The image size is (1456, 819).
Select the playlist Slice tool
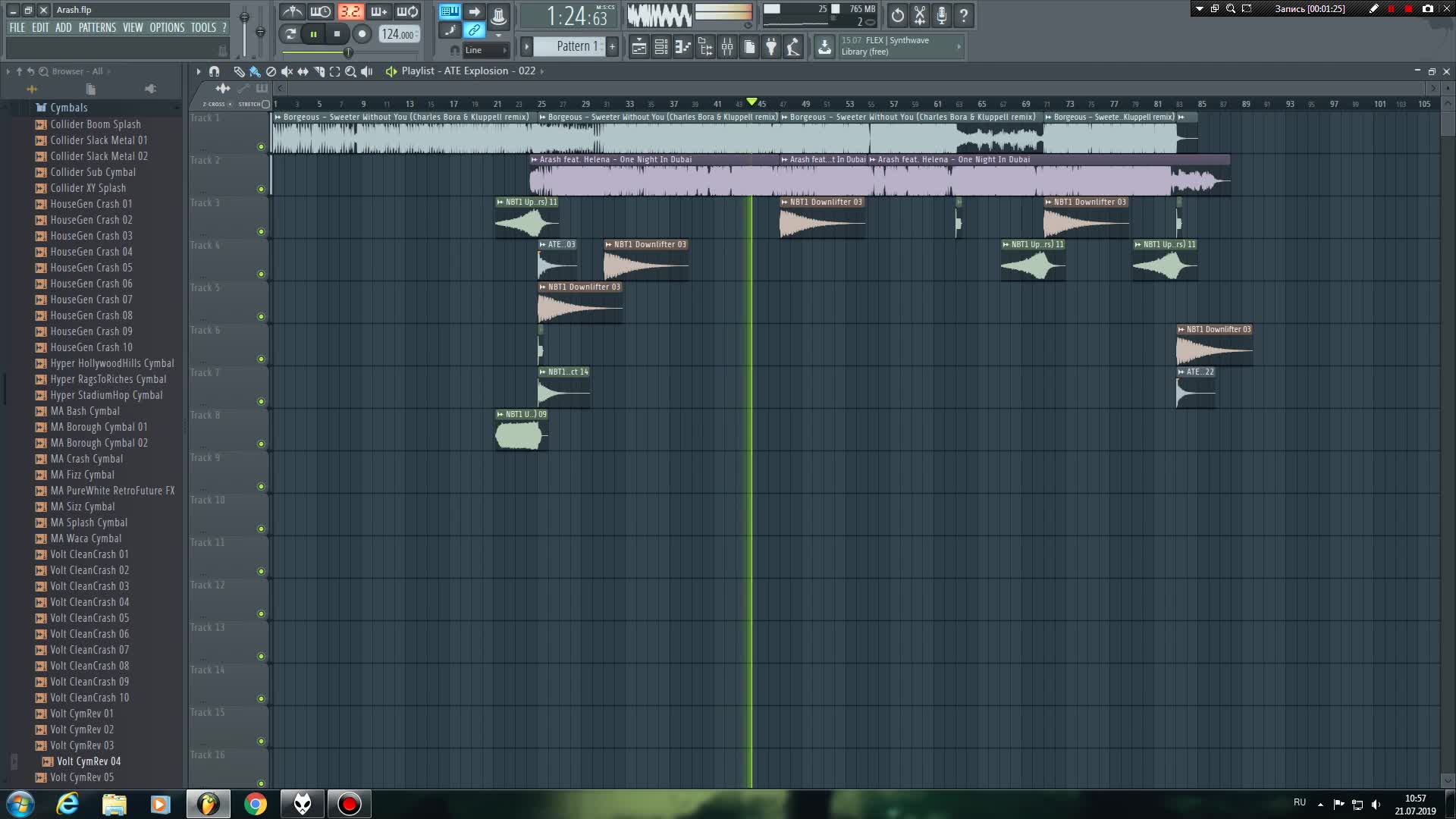[x=318, y=71]
